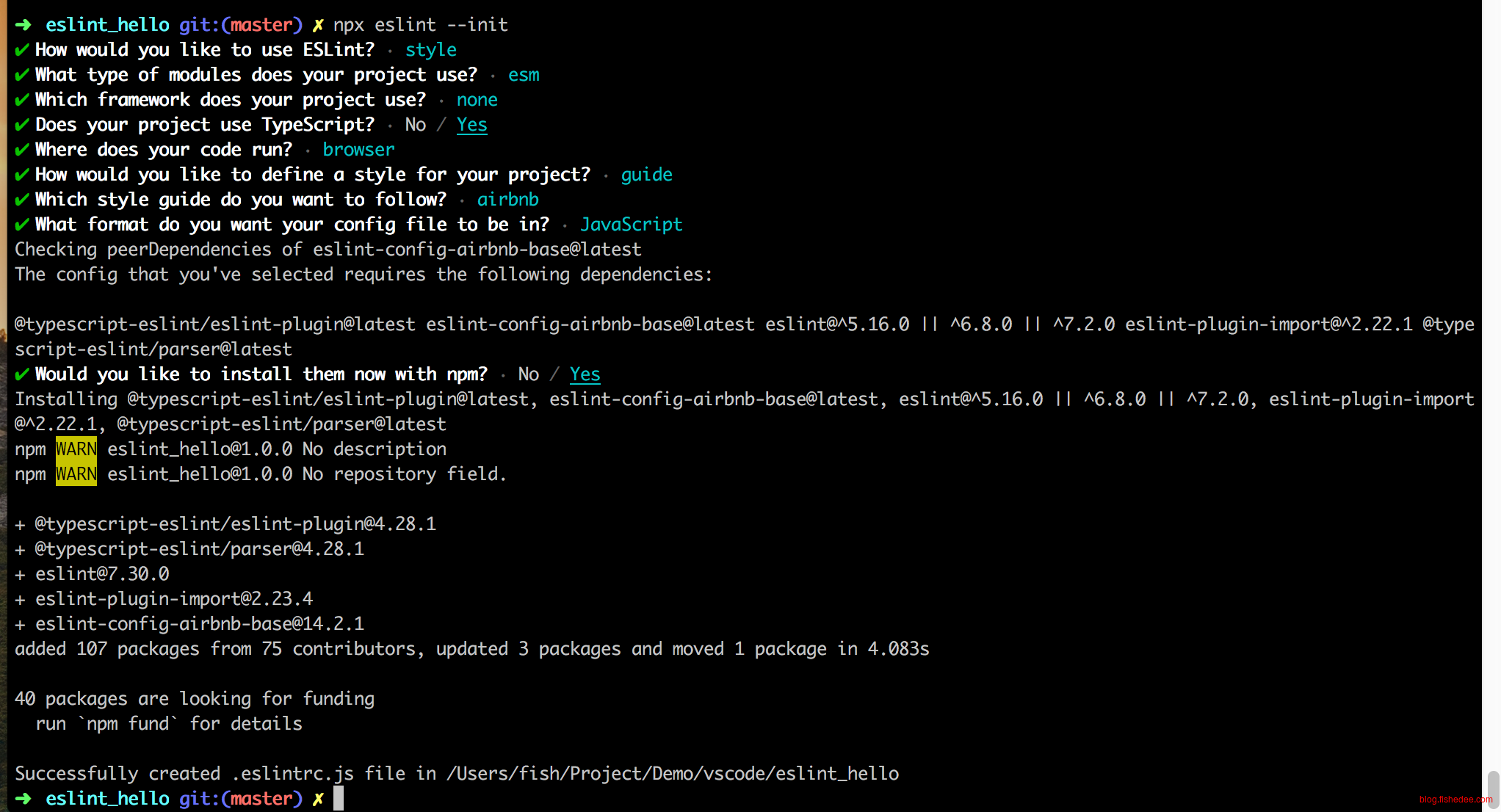Click the yellow X git status mark in bottom prompt
The width and height of the screenshot is (1501, 812).
coord(318,799)
